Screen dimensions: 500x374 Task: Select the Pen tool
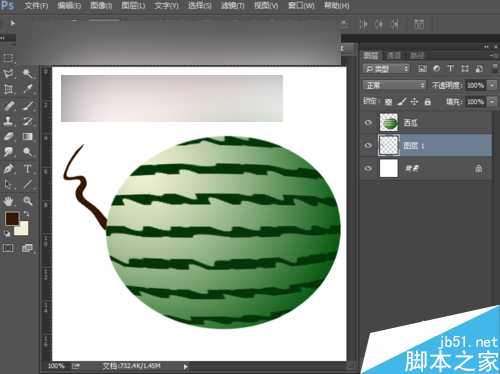coord(8,169)
